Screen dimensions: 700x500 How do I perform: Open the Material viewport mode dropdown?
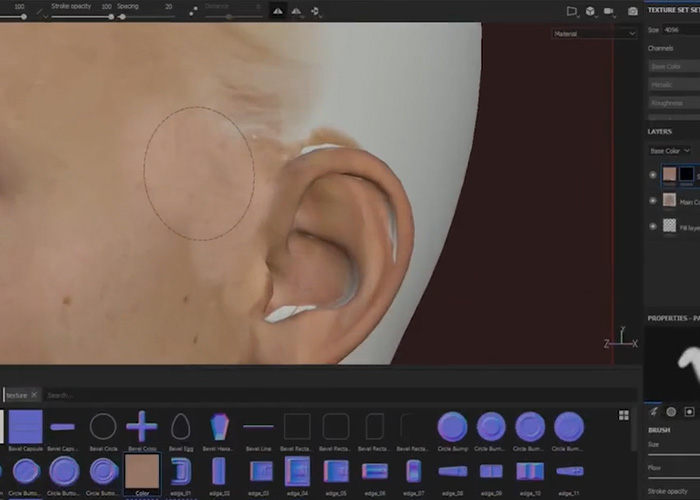[x=594, y=33]
